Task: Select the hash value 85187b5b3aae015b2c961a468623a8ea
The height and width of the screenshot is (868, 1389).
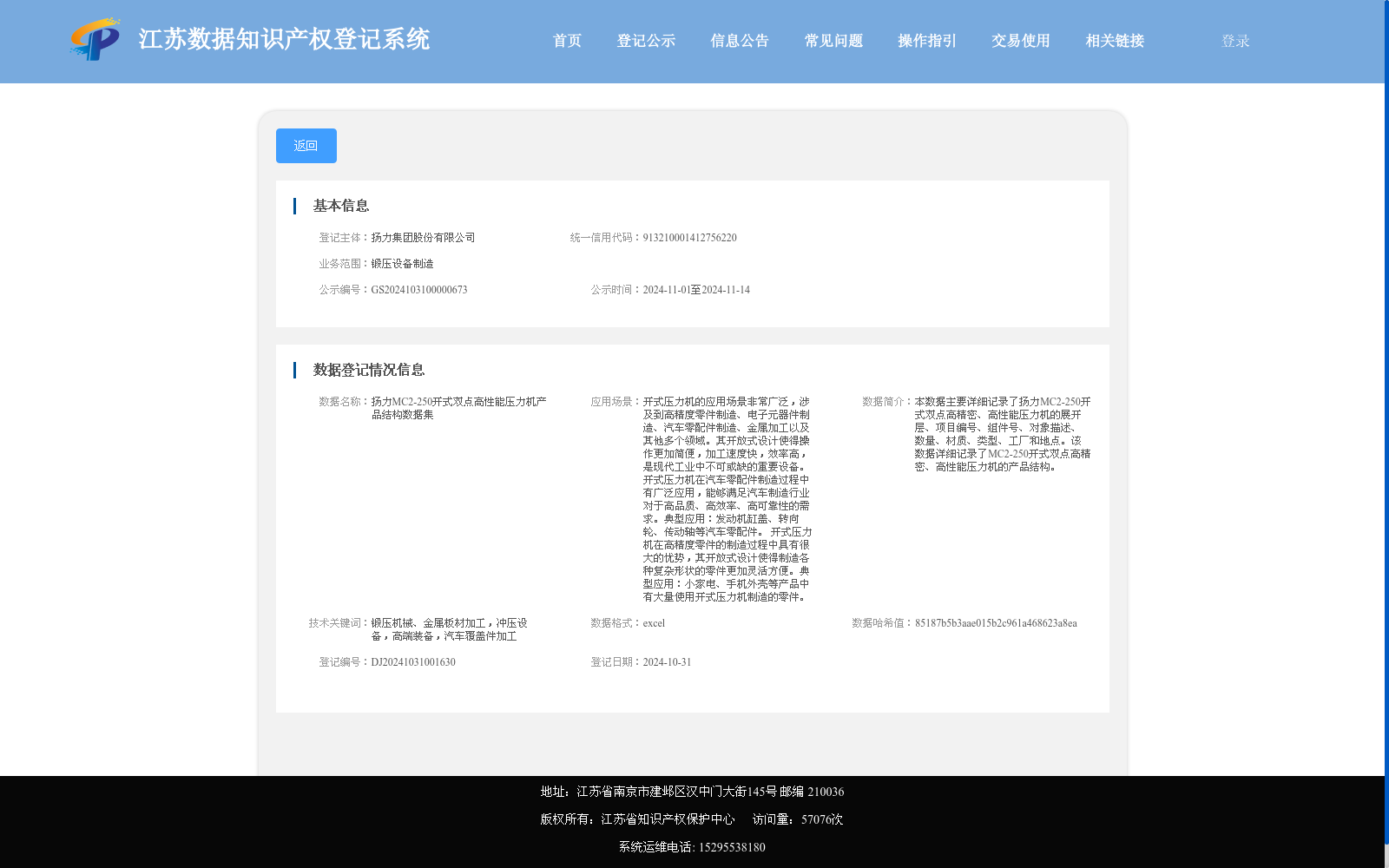Action: [996, 623]
